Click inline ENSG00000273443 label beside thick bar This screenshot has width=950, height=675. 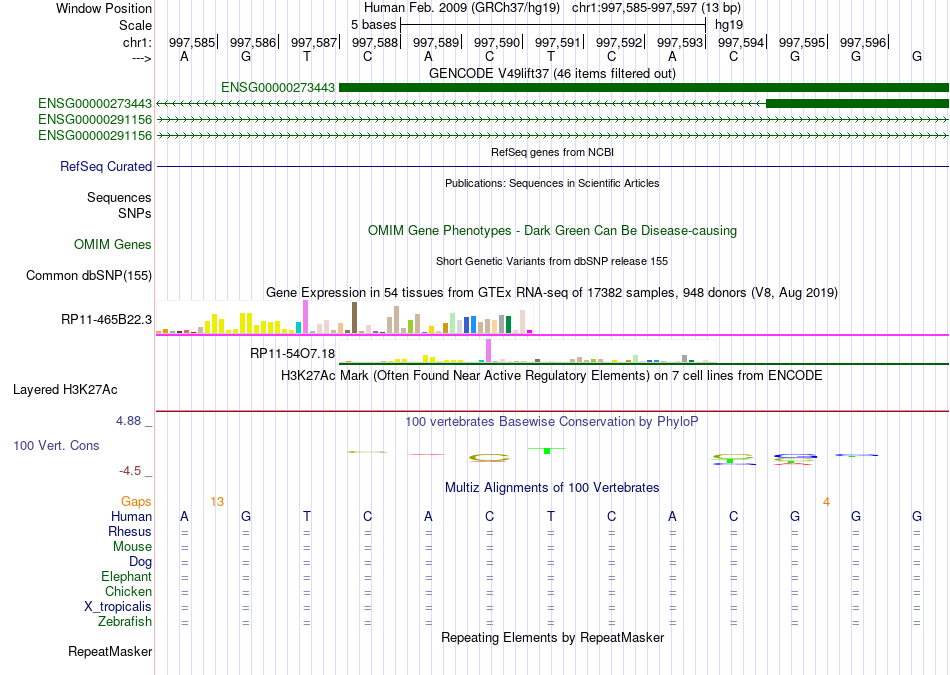coord(277,87)
